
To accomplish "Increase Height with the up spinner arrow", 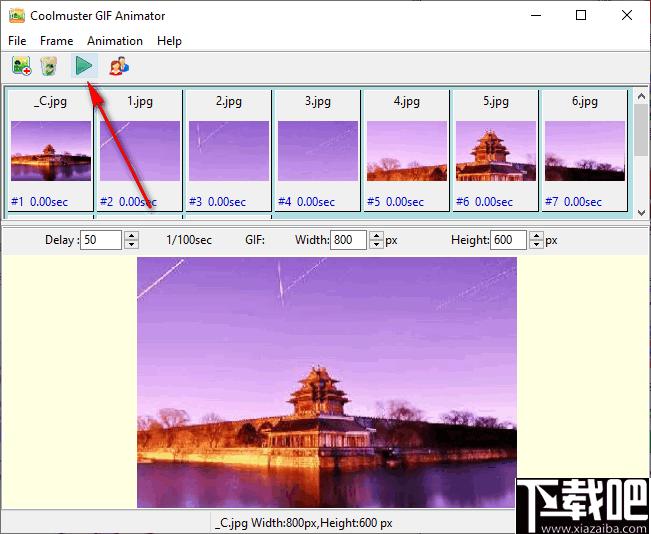I will point(536,235).
